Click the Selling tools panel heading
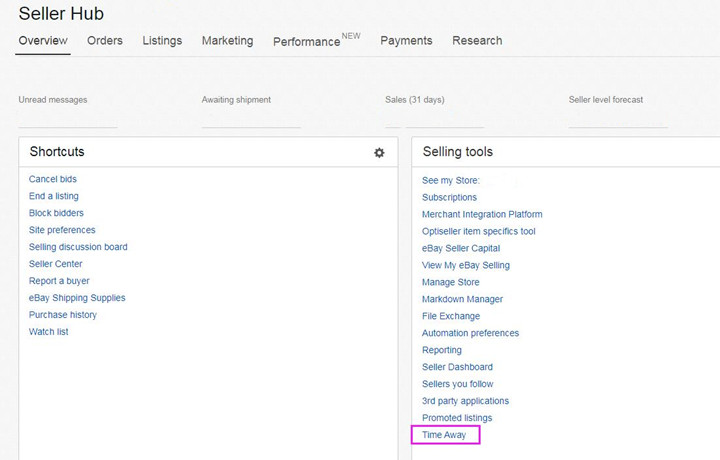This screenshot has width=720, height=460. click(x=458, y=152)
